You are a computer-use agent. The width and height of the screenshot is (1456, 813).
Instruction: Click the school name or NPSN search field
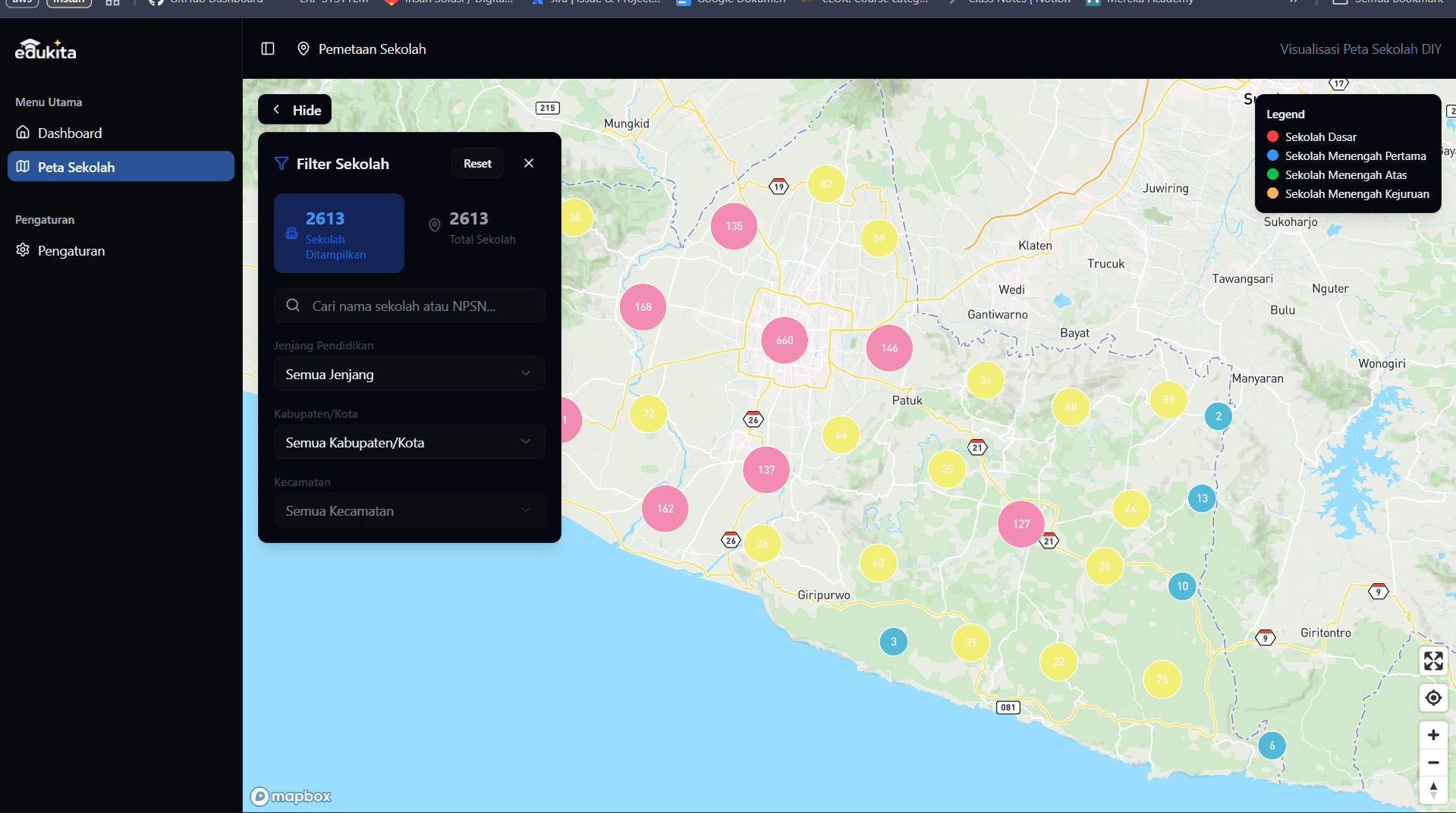pyautogui.click(x=409, y=306)
